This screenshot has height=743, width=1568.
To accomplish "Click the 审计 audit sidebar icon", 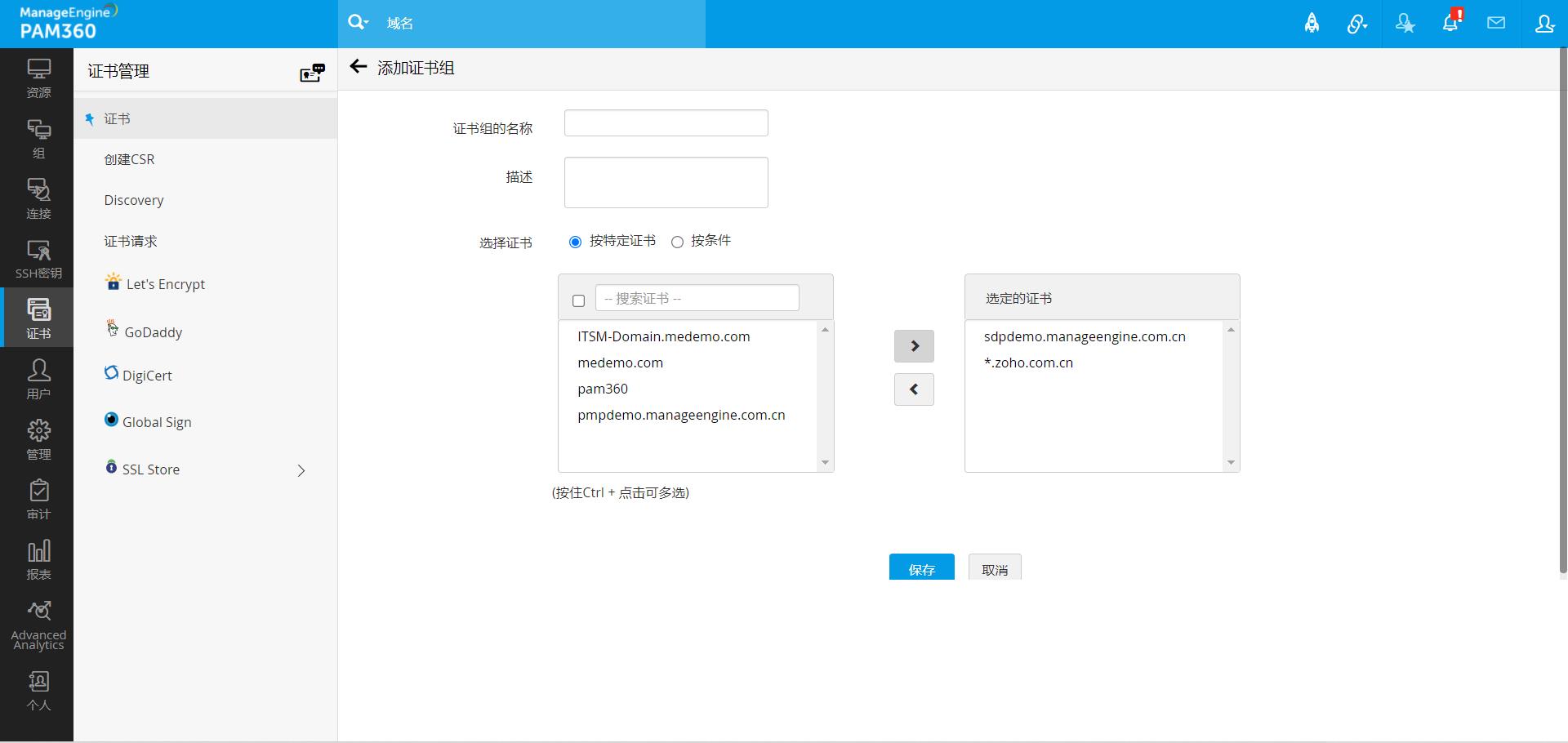I will [x=38, y=499].
